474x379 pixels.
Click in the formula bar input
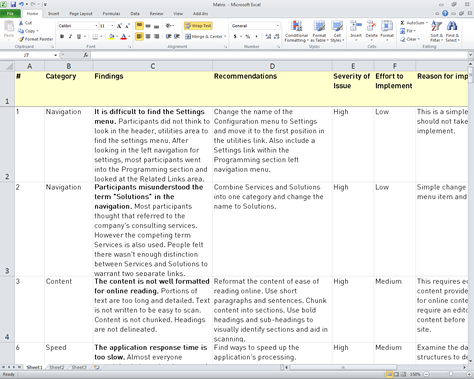coord(279,55)
